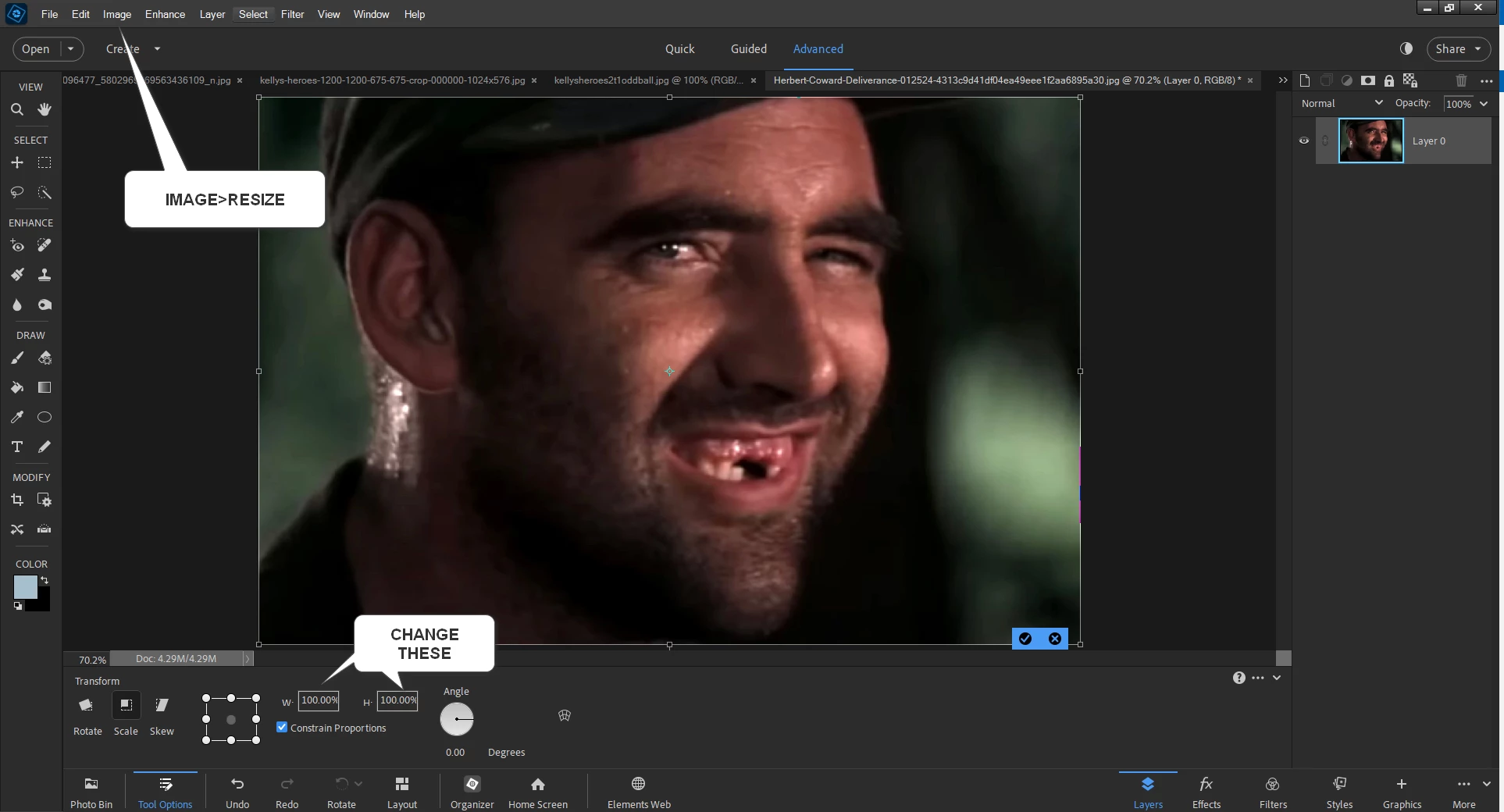1504x812 pixels.
Task: Open the Image menu
Action: click(x=117, y=14)
